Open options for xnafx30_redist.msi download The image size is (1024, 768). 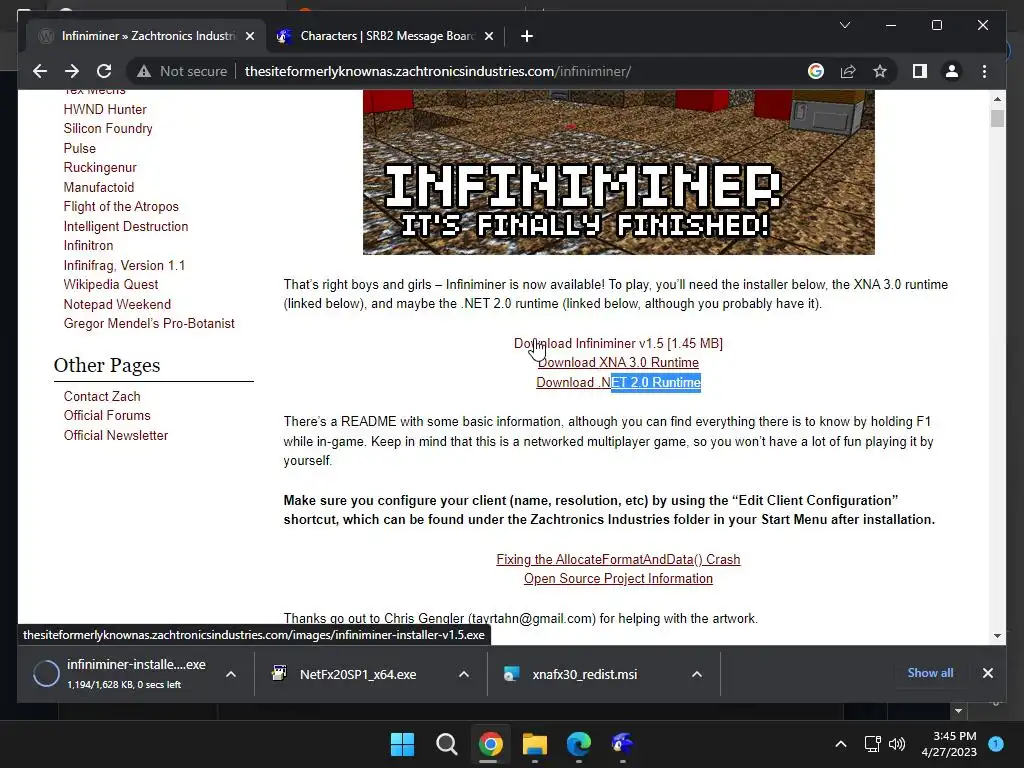(x=697, y=674)
